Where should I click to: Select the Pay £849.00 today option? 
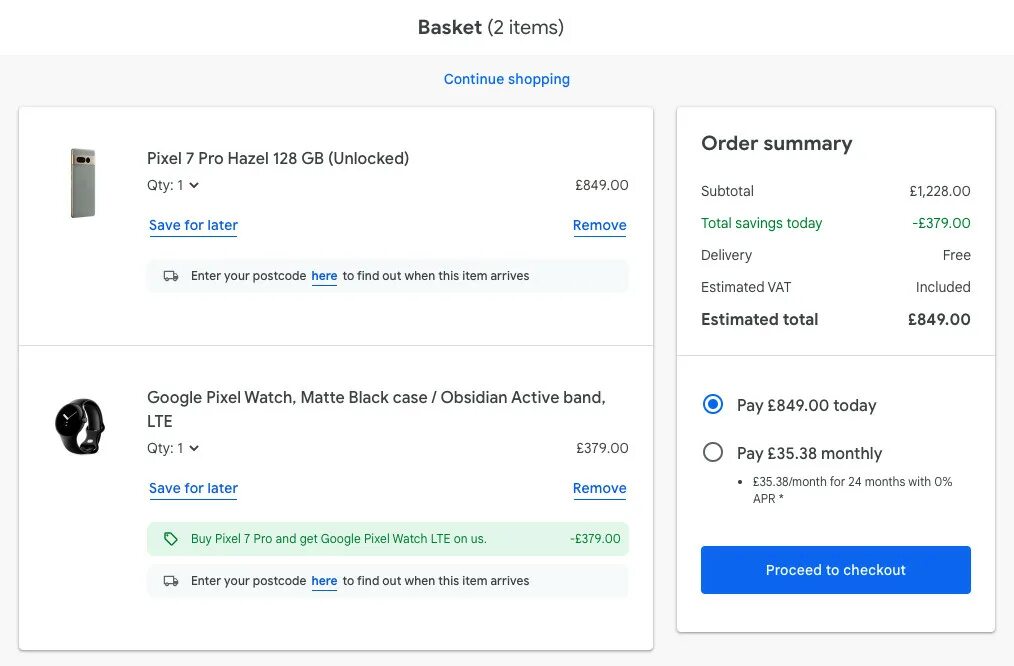[713, 405]
